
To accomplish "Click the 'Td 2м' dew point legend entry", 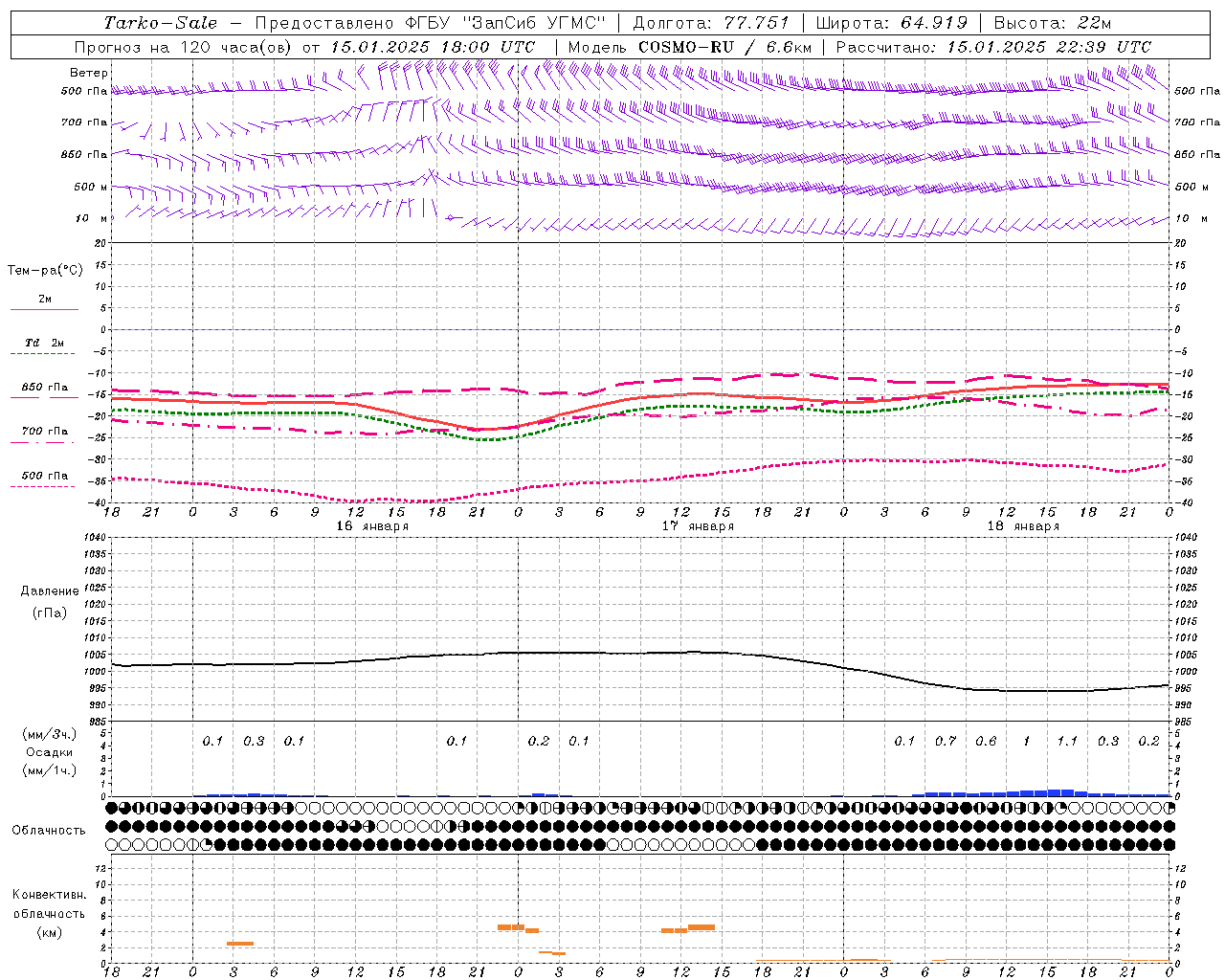I will coord(45,343).
